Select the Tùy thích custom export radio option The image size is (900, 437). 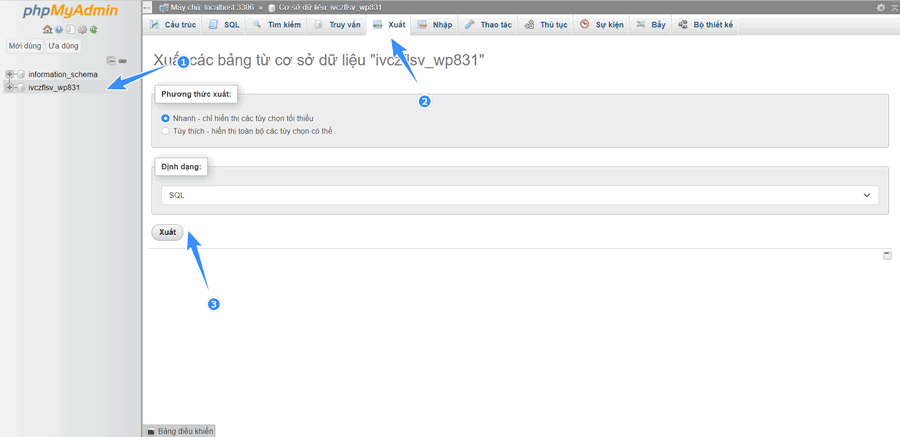click(x=165, y=131)
